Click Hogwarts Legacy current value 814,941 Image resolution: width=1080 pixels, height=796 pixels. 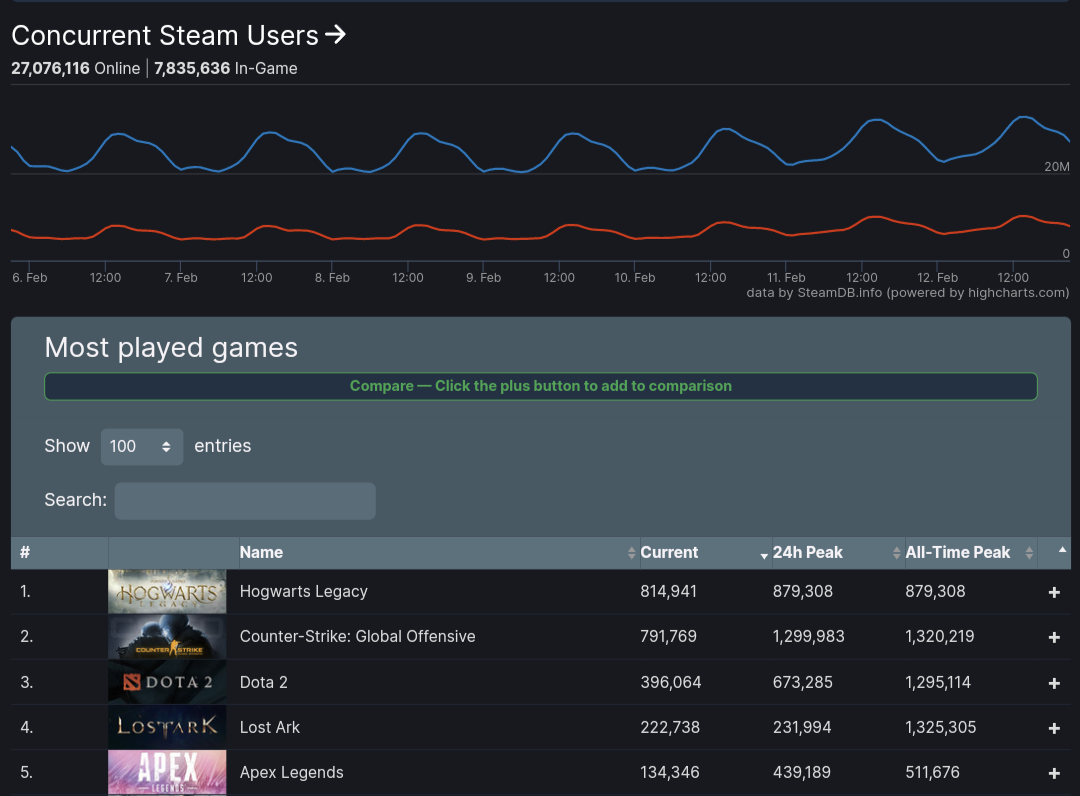pyautogui.click(x=669, y=591)
